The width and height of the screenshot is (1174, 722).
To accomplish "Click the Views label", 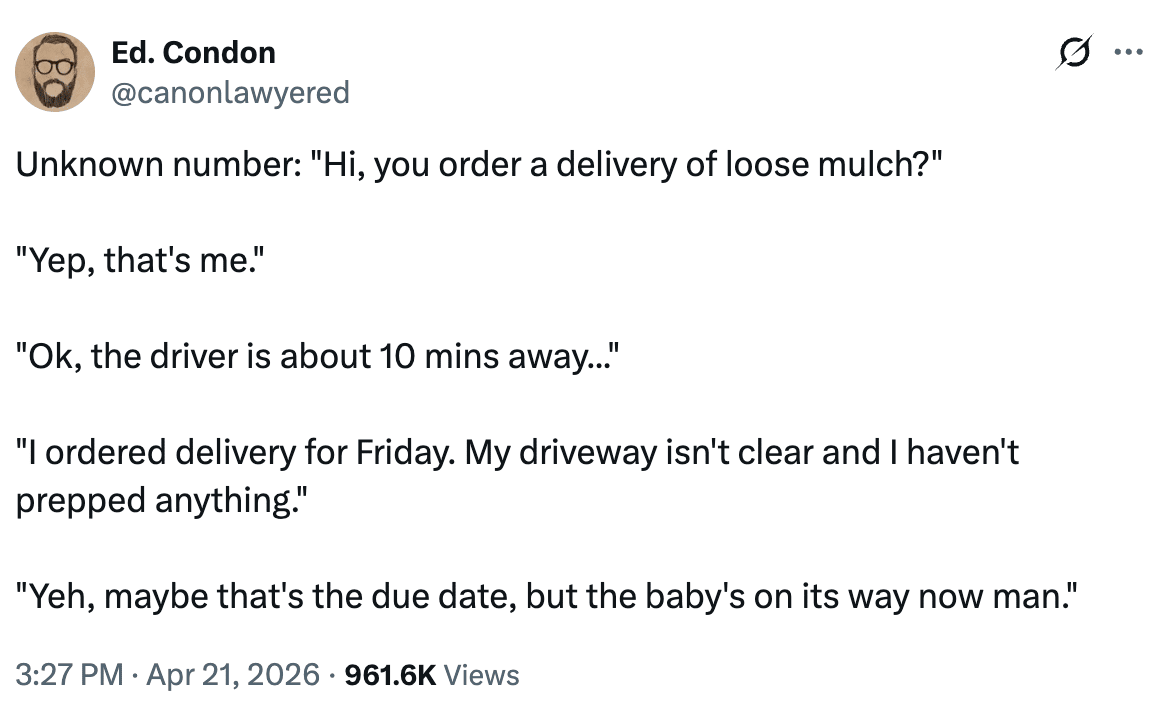I will 481,675.
